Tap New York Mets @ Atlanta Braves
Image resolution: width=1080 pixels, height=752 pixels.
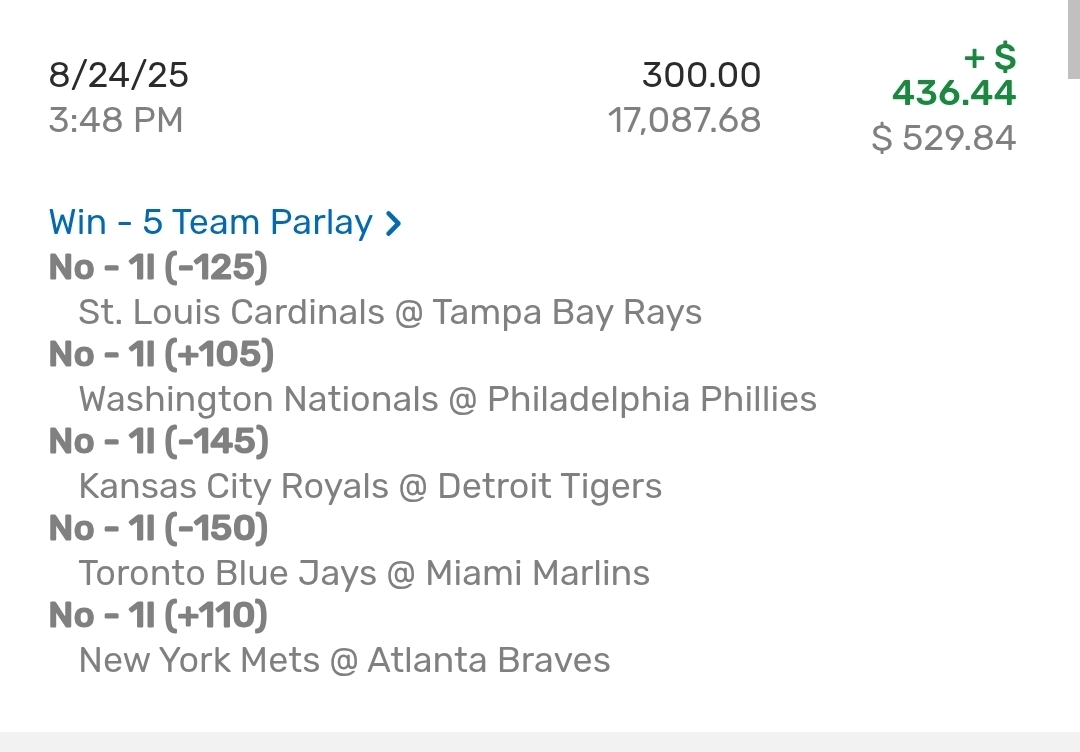[344, 660]
